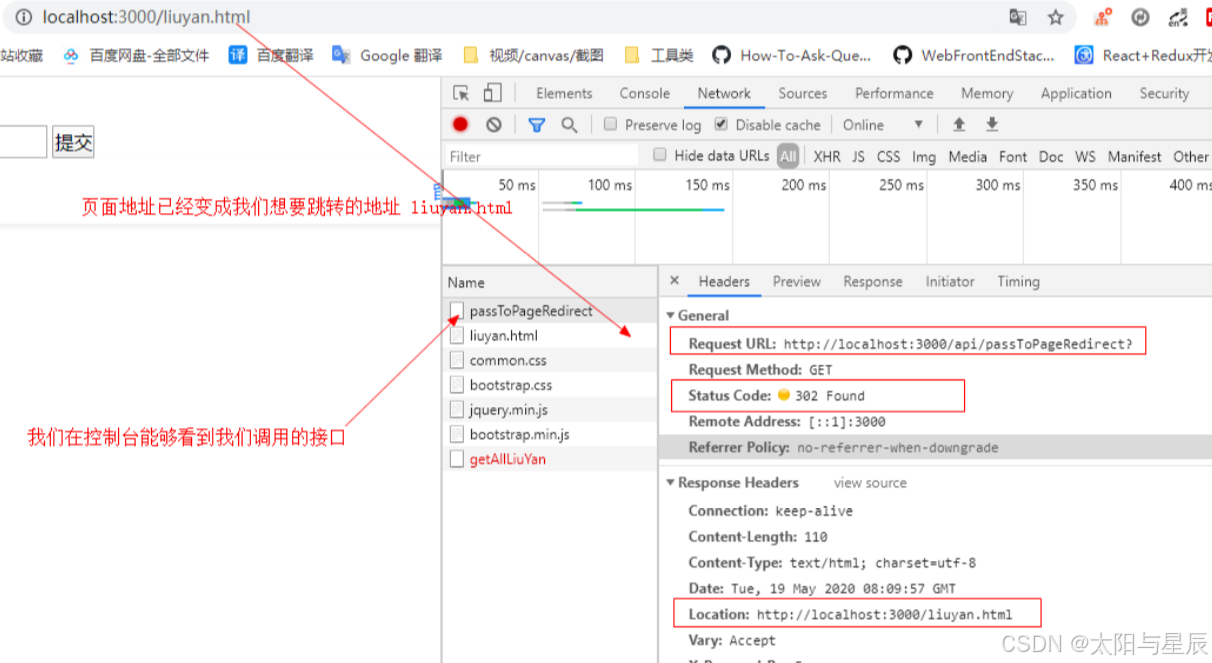Filter requests by Media type

(x=968, y=156)
